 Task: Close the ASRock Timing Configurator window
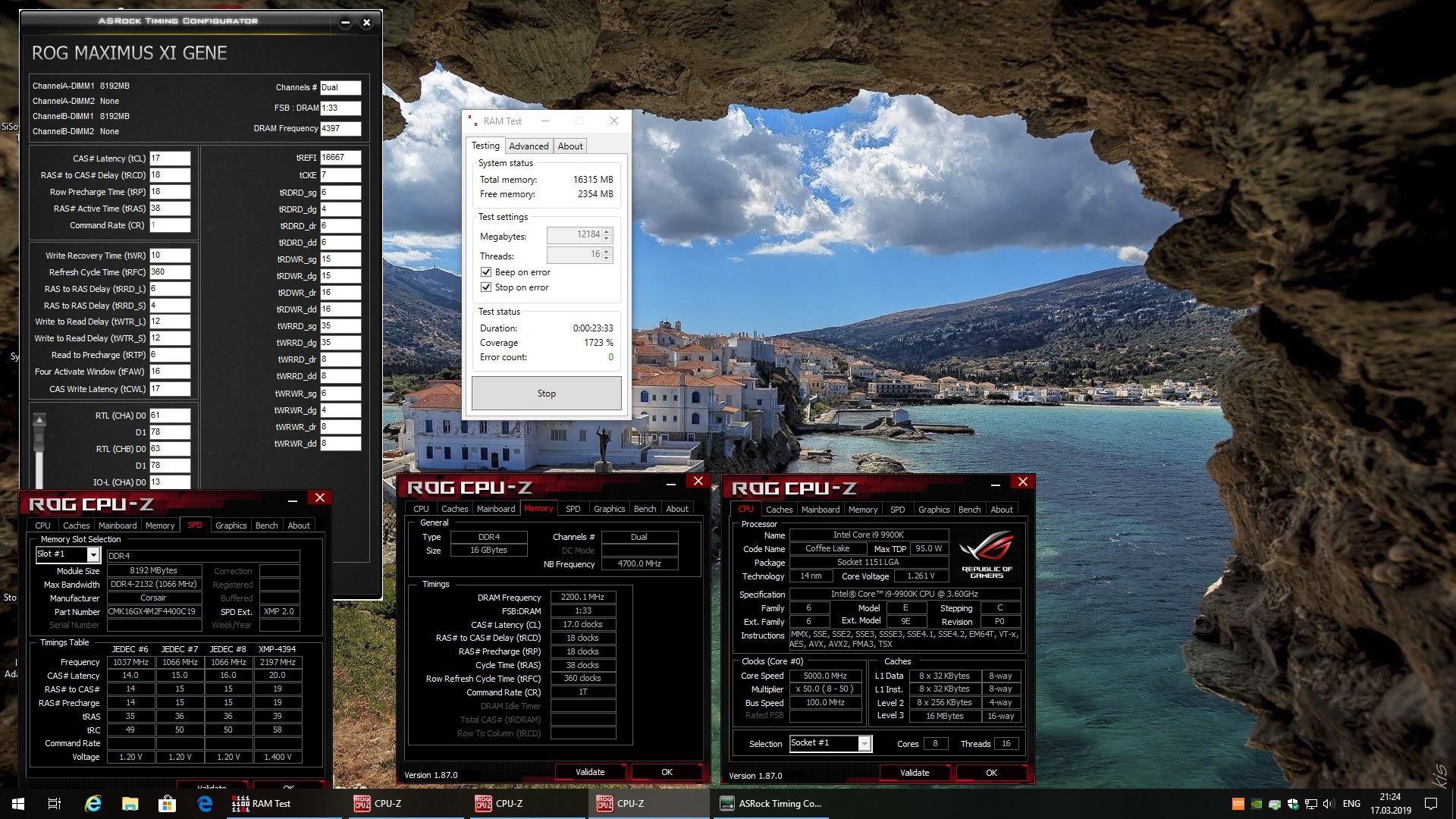(366, 22)
